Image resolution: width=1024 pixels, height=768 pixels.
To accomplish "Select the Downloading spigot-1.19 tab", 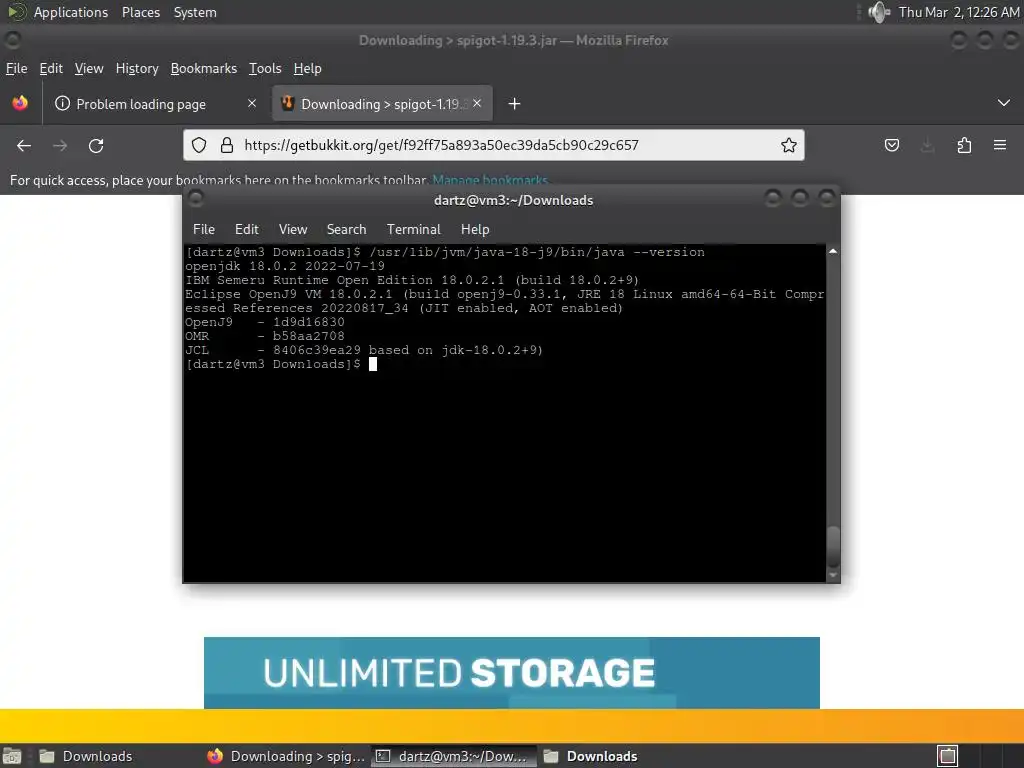I will click(382, 104).
